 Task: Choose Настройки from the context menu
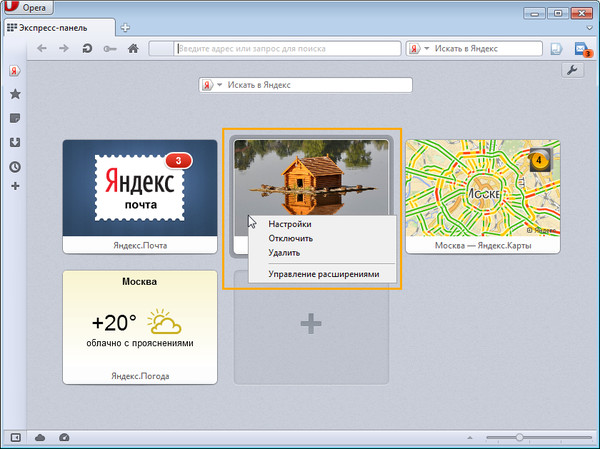tap(290, 224)
